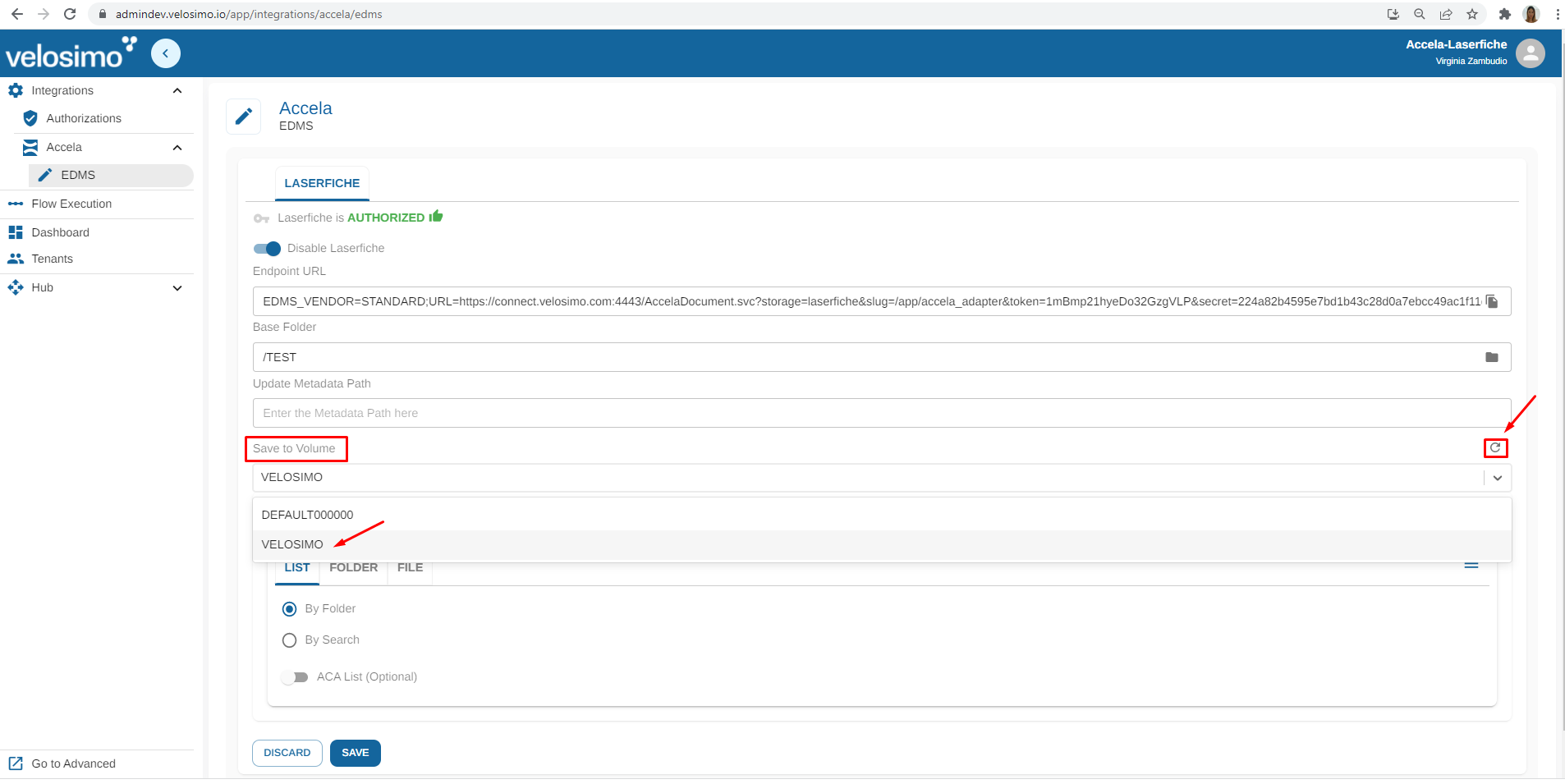Click the browser address bar URL
The height and width of the screenshot is (784, 1565).
(249, 14)
